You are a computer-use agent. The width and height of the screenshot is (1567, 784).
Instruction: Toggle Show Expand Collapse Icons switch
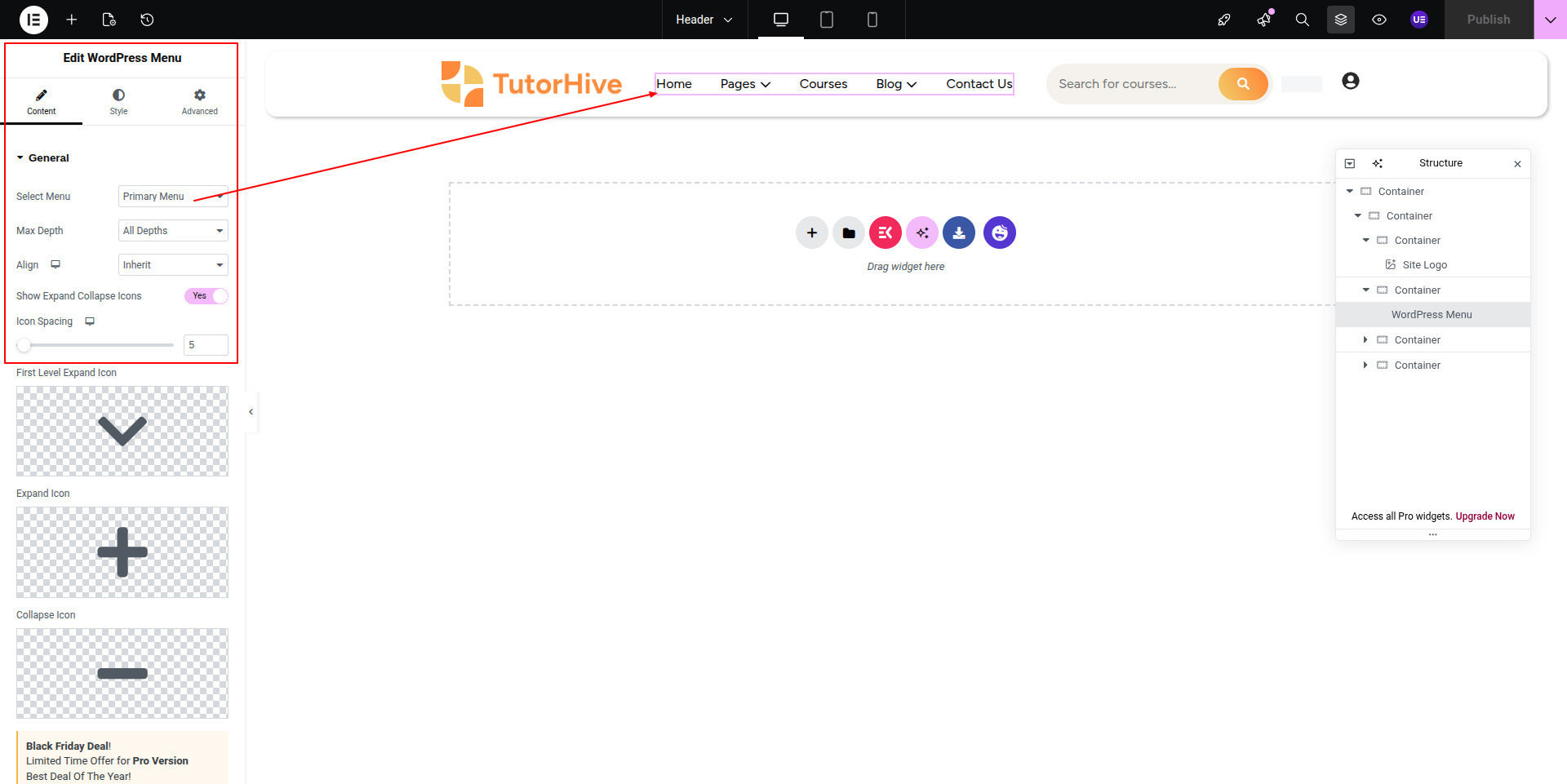[x=206, y=296]
